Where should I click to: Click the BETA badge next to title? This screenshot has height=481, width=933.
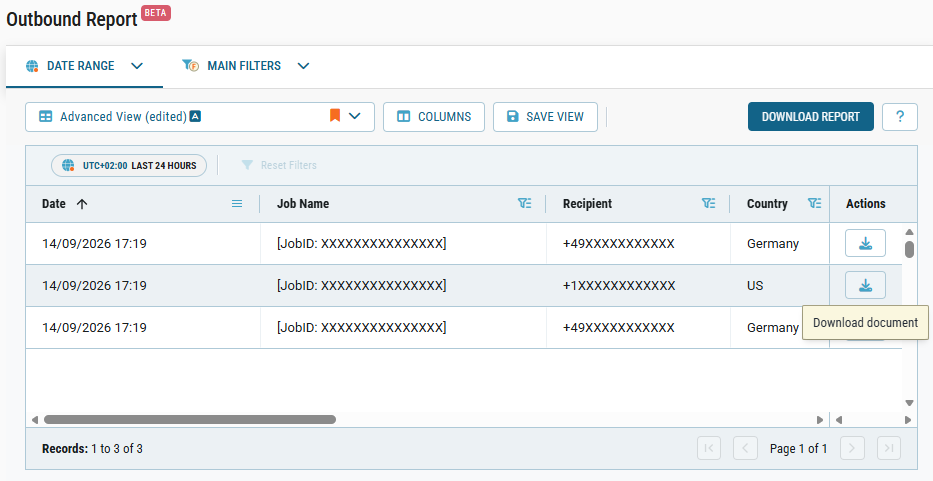click(156, 13)
